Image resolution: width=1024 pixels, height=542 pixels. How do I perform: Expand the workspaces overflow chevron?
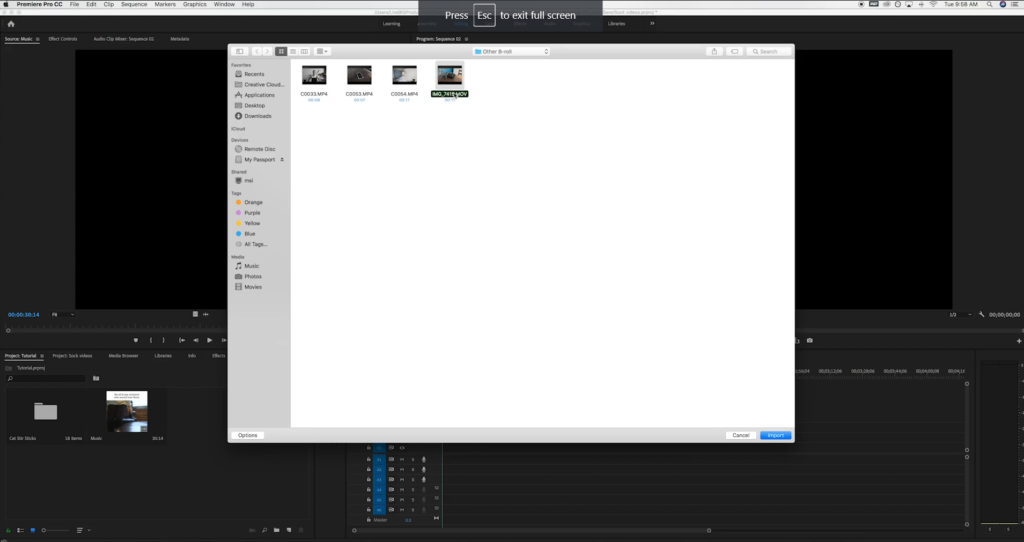click(x=652, y=24)
